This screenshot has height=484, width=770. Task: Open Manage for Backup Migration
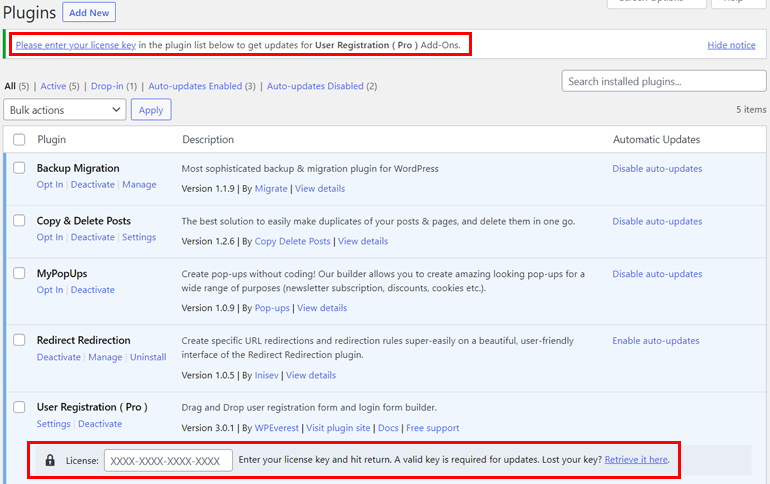click(139, 185)
